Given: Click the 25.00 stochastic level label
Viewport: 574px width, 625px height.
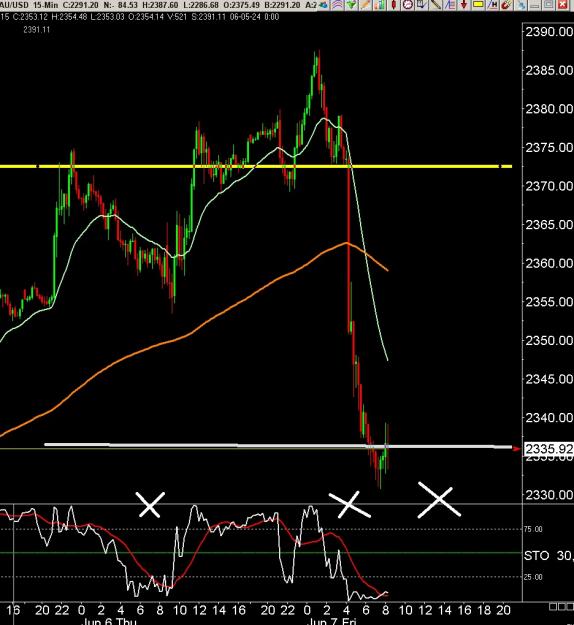Looking at the screenshot, I should (533, 577).
